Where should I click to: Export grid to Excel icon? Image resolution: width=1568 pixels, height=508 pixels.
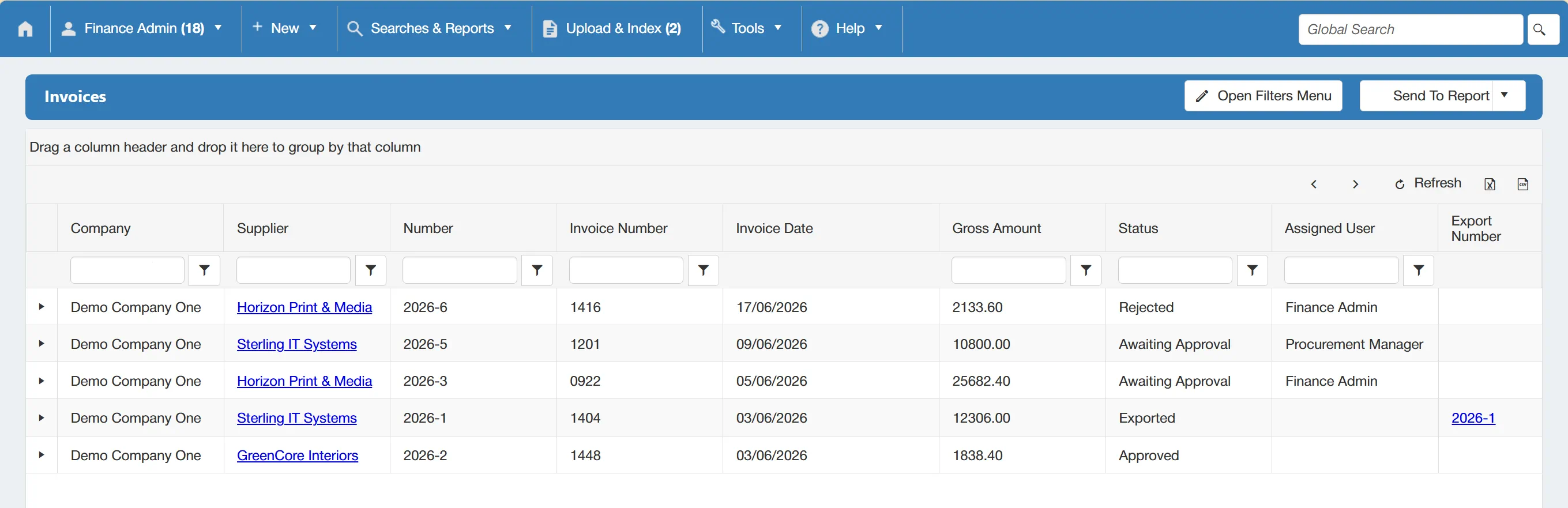coord(1490,184)
